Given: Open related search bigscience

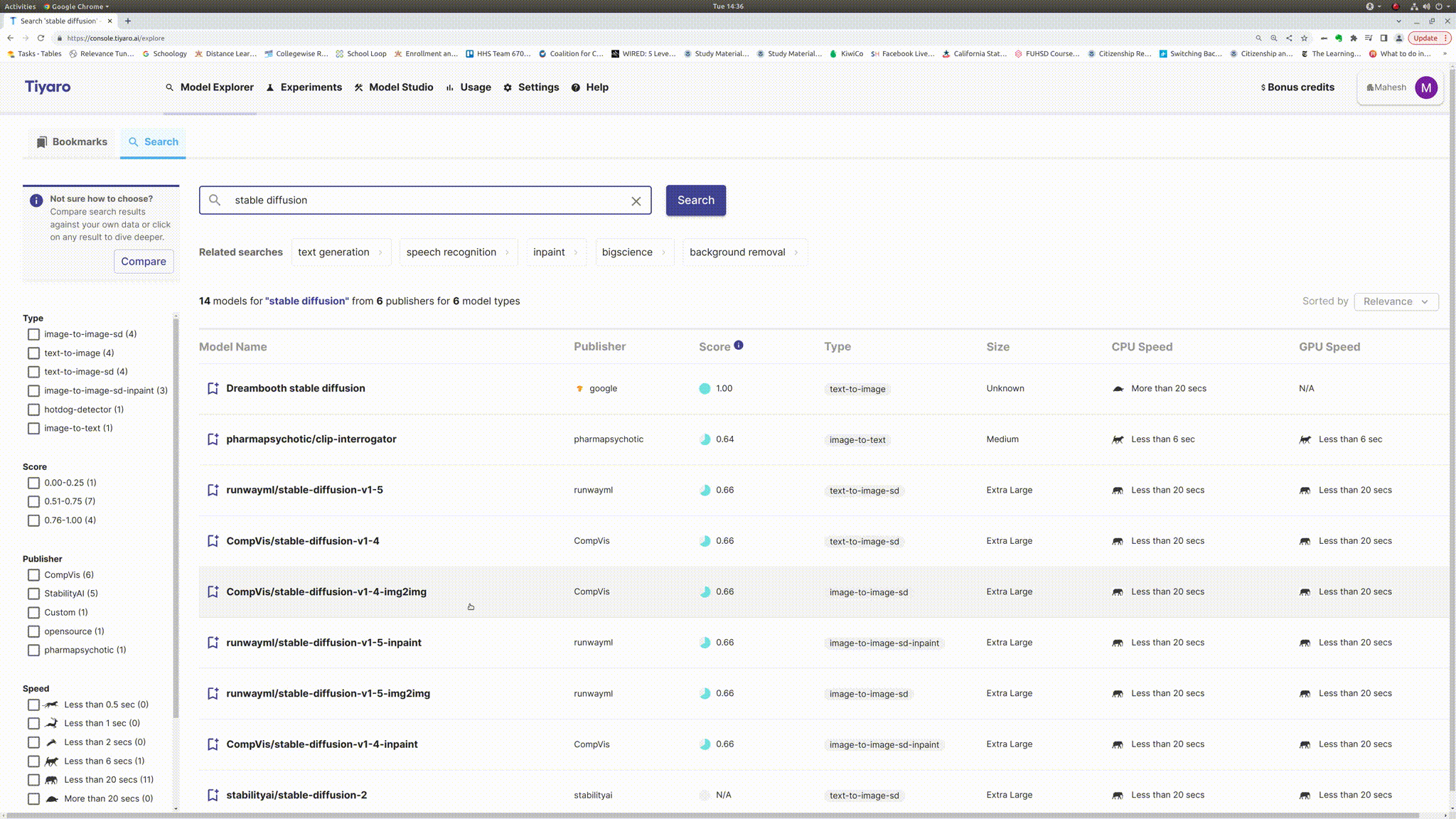Looking at the screenshot, I should click(634, 252).
